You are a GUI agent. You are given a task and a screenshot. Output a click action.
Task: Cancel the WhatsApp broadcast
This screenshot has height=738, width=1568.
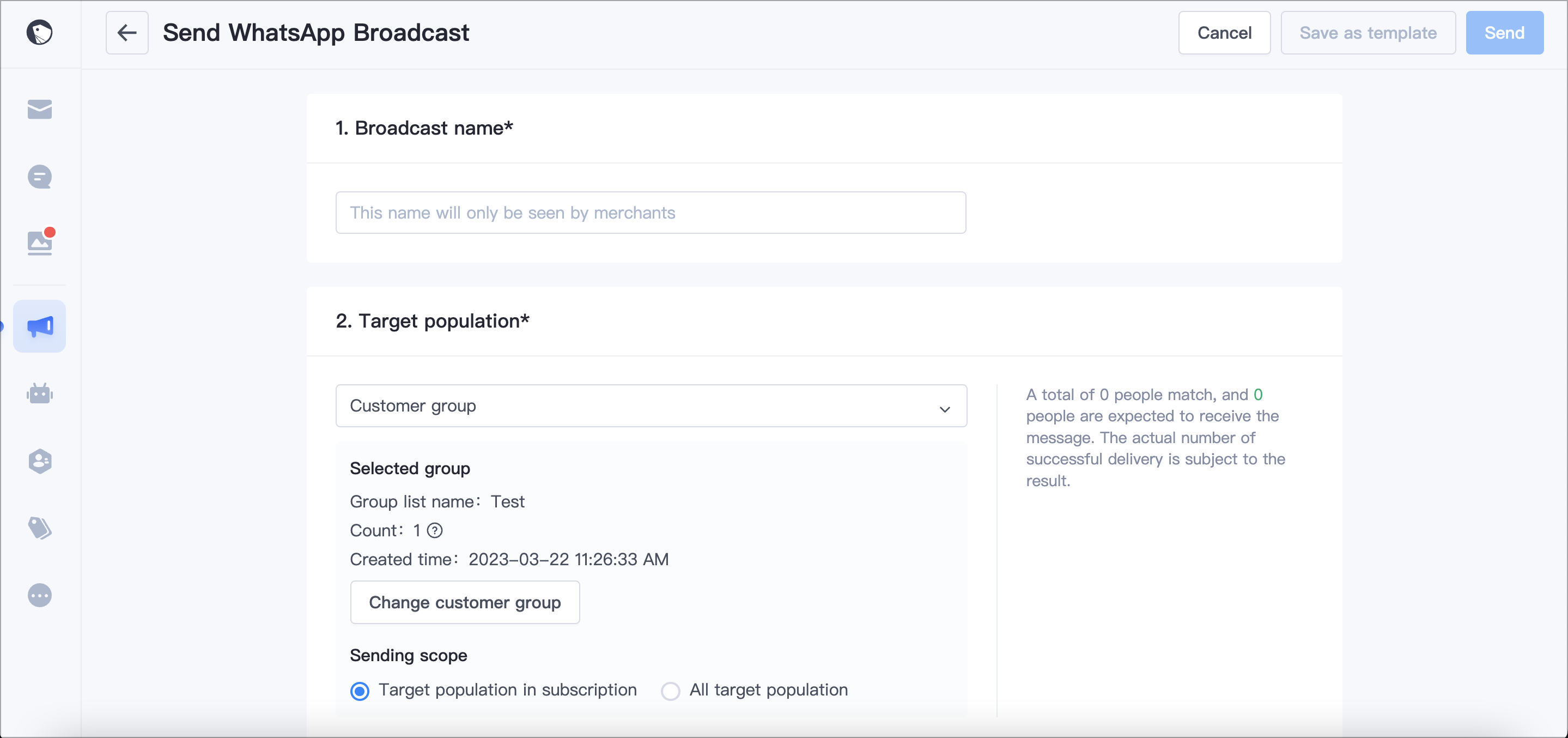click(x=1224, y=33)
